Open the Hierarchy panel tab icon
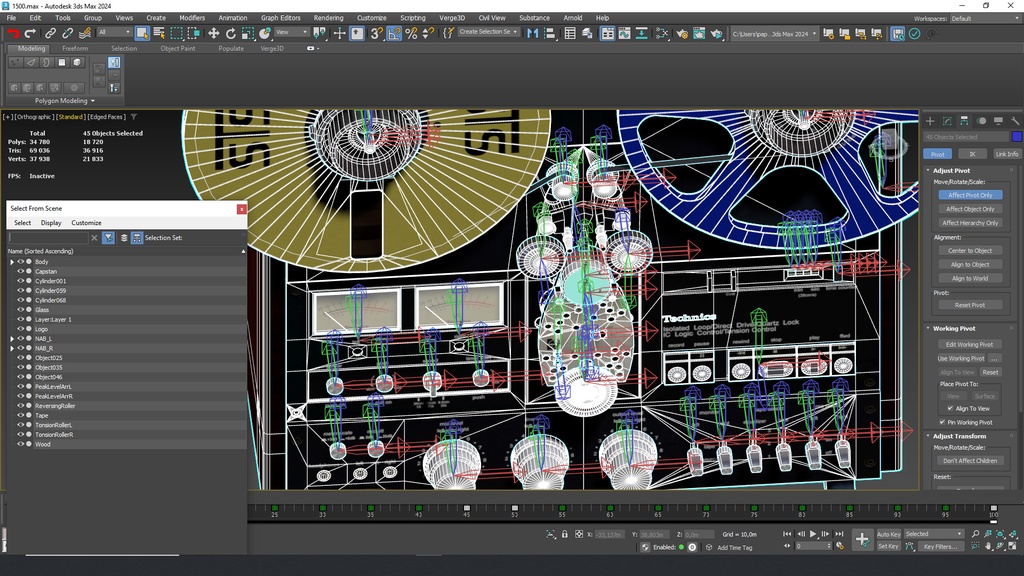 pyautogui.click(x=964, y=121)
